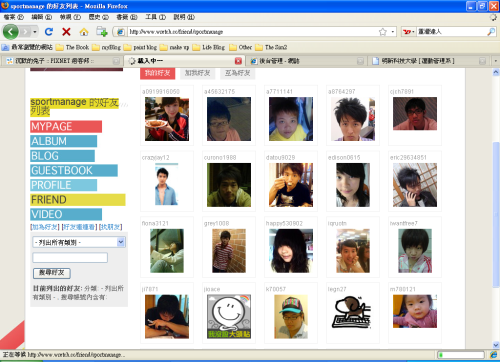Open the Bookmarks menu in the menu bar

click(x=127, y=17)
